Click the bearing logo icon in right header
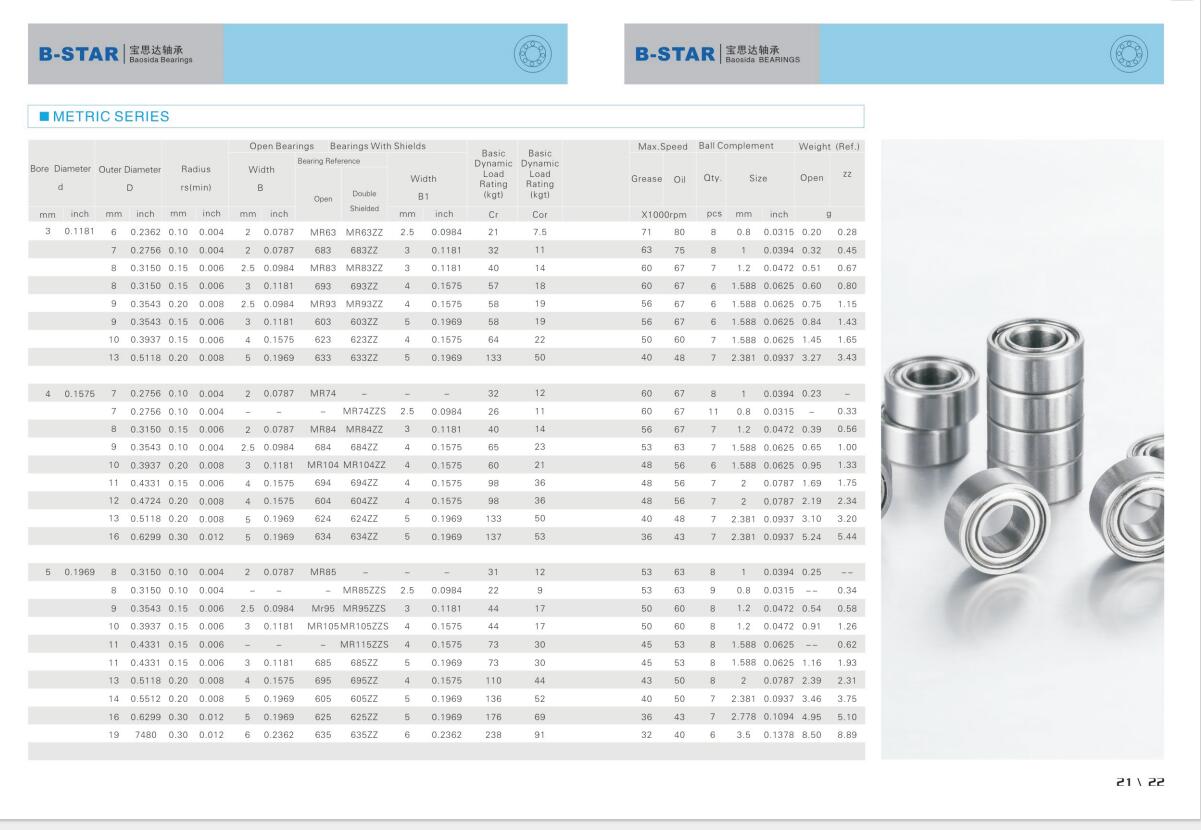The image size is (1201, 830). point(1129,53)
